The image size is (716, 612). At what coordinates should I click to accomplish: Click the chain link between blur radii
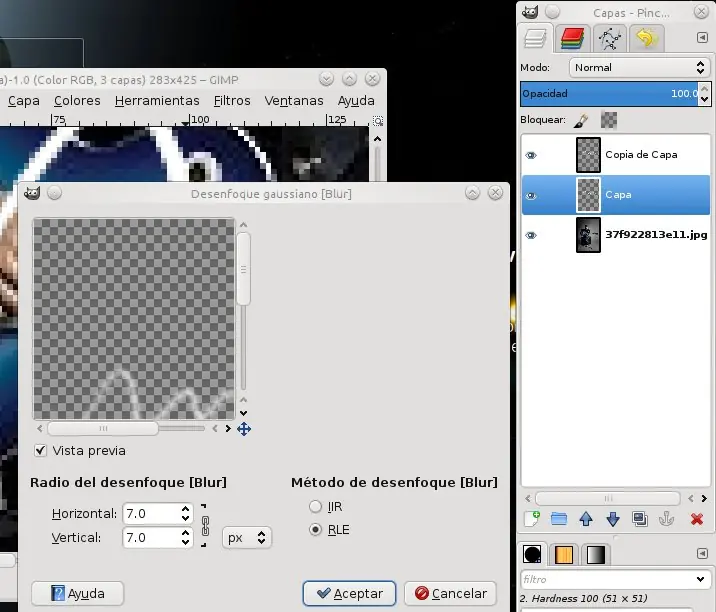point(207,525)
